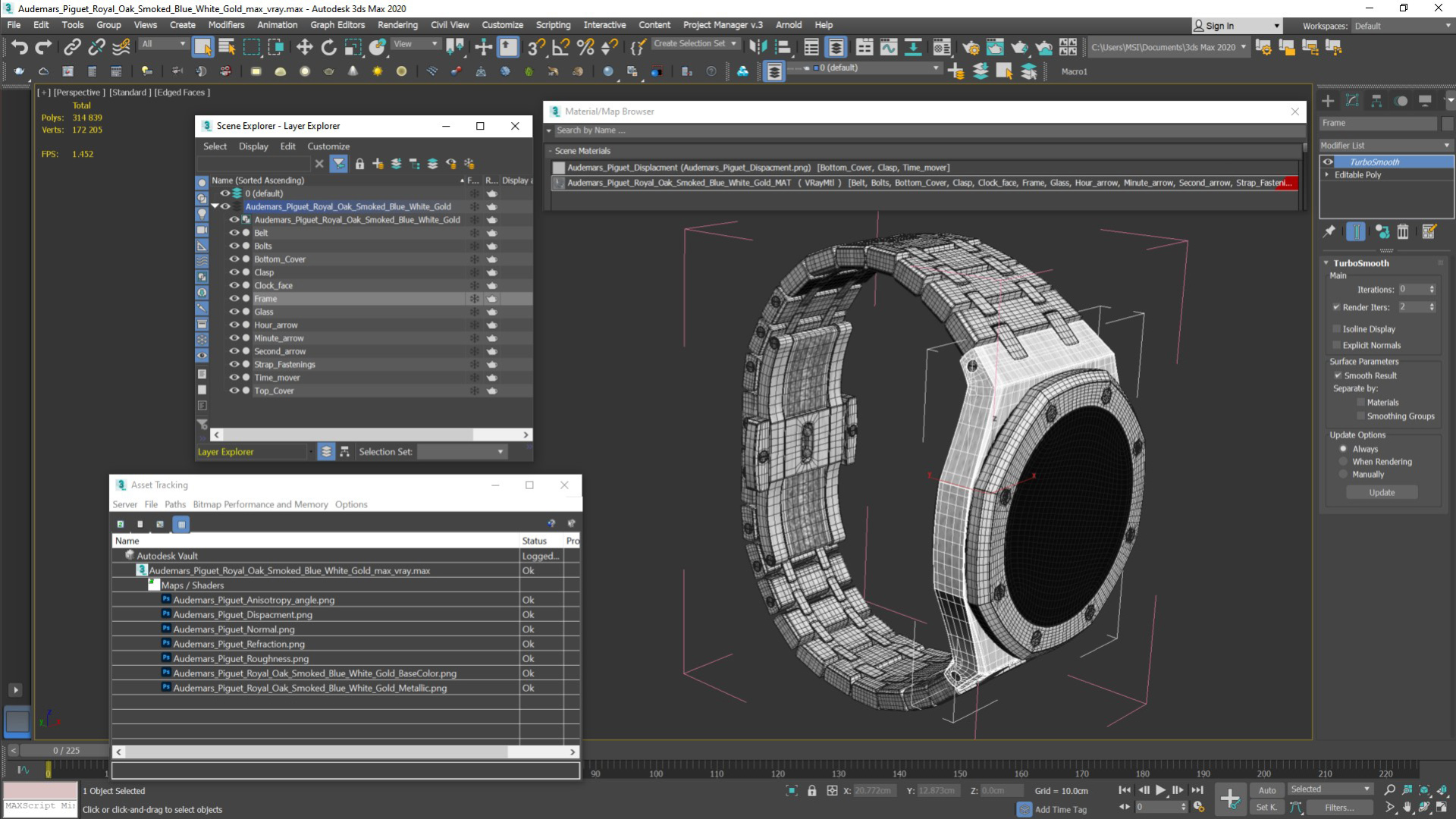Open Create Selection Set dropdown
1456x819 pixels.
695,44
